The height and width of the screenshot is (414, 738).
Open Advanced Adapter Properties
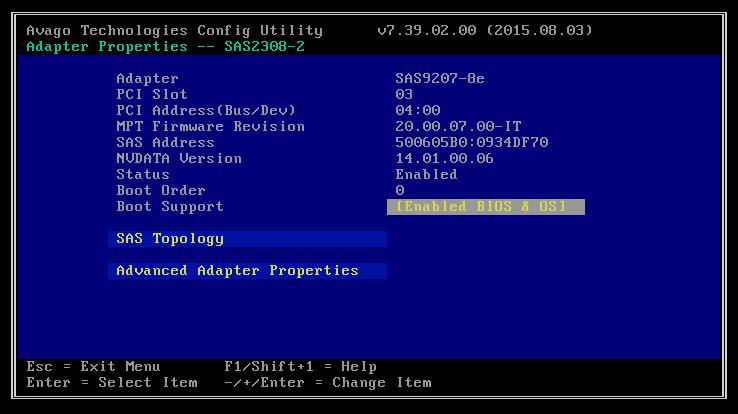[237, 271]
